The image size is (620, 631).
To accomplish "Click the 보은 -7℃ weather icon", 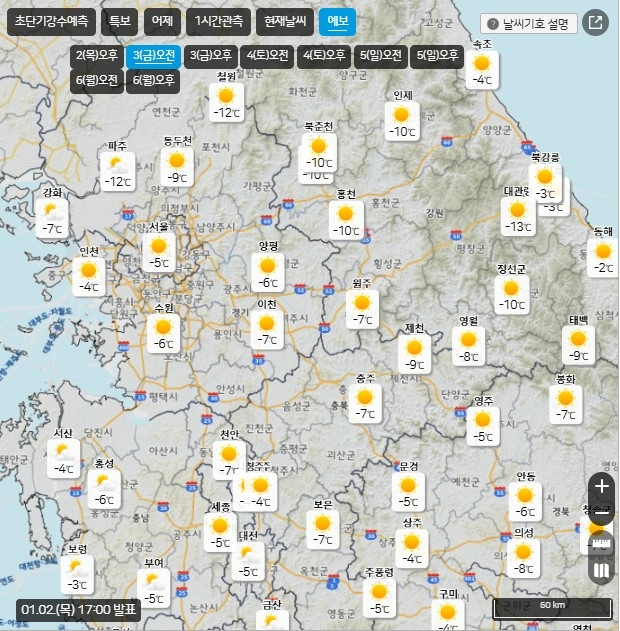I will tap(323, 530).
